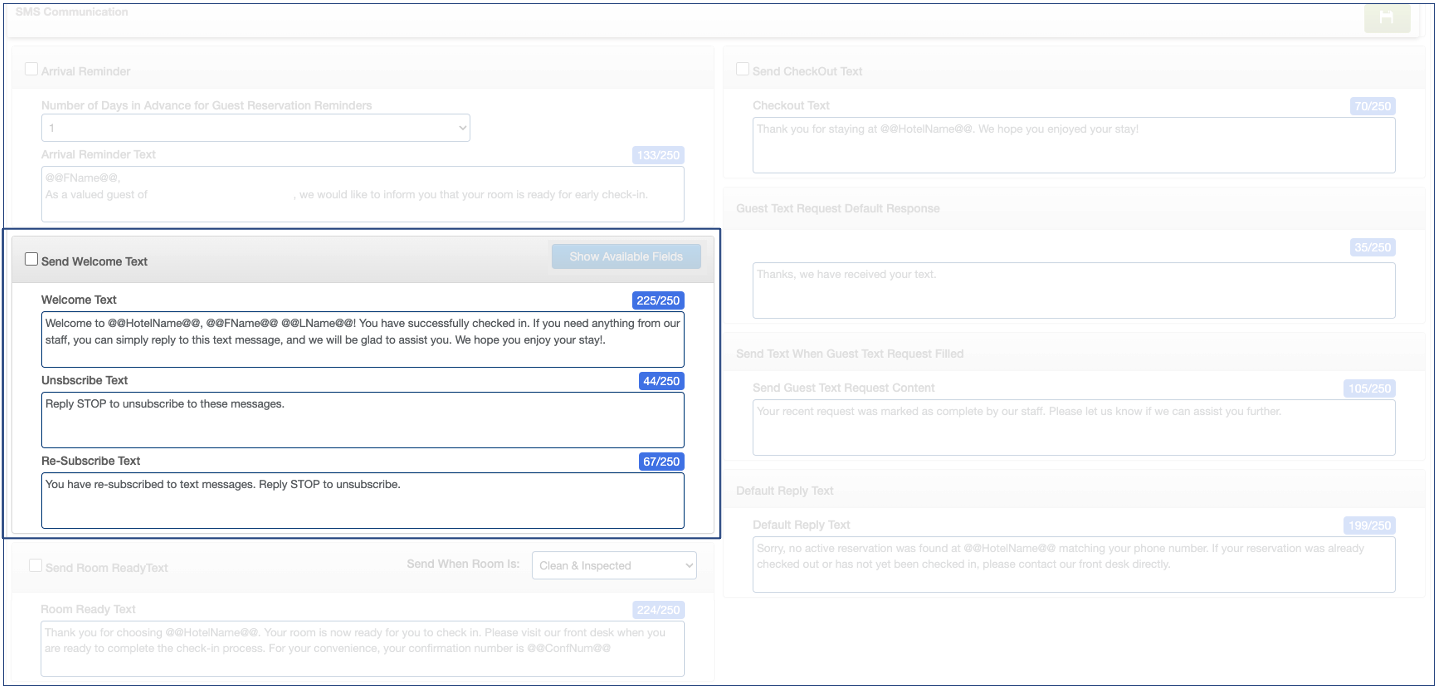
Task: Click the Show Available Fields button
Action: click(x=626, y=257)
